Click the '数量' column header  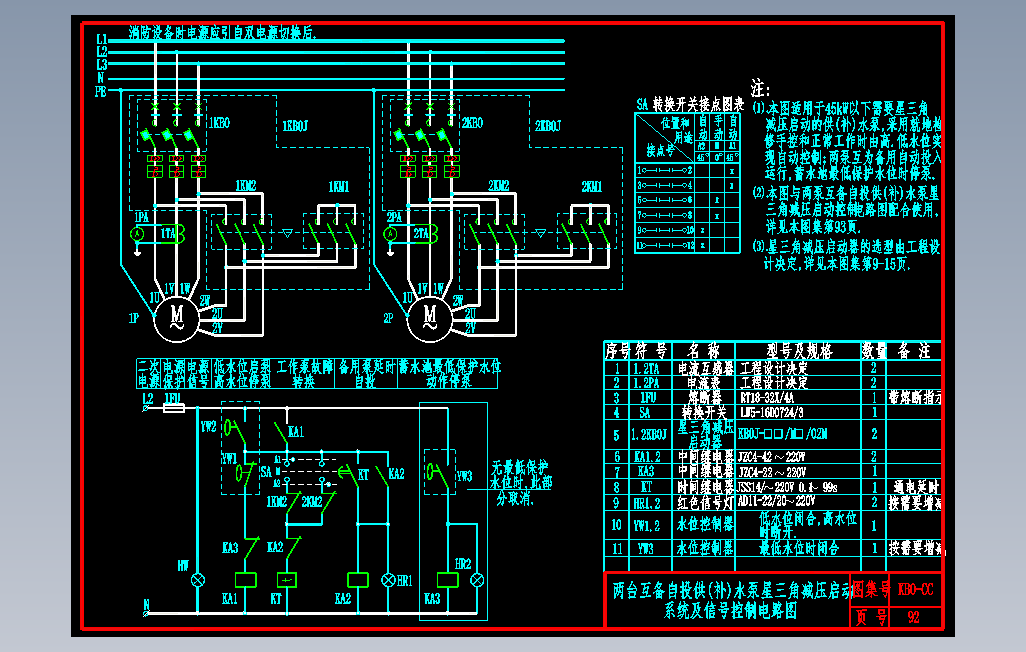tap(874, 352)
